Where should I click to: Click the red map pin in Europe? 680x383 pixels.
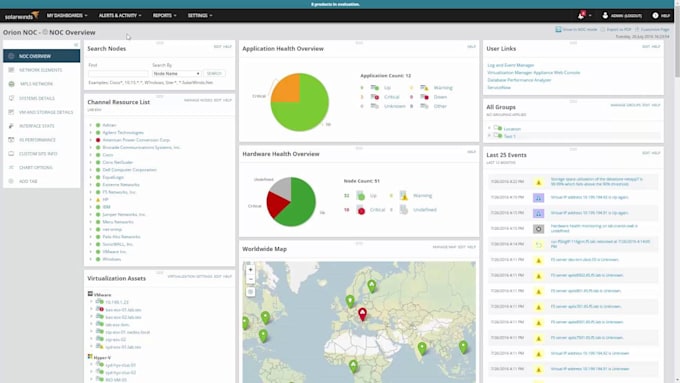363,314
